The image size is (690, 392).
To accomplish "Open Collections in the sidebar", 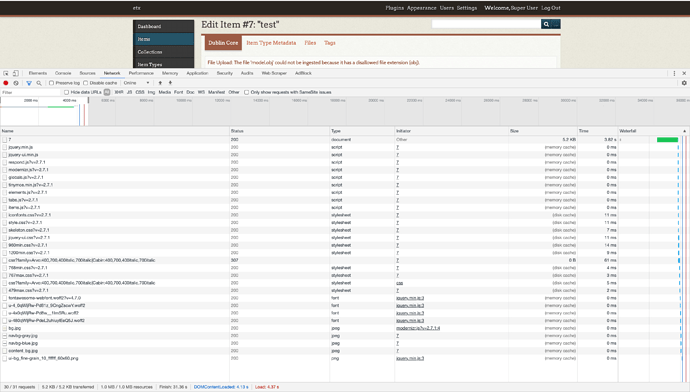I will 163,52.
